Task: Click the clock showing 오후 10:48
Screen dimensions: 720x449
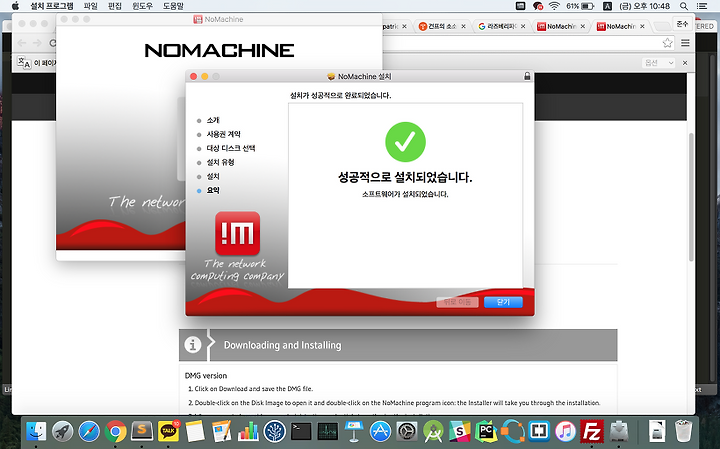Action: tap(645, 6)
